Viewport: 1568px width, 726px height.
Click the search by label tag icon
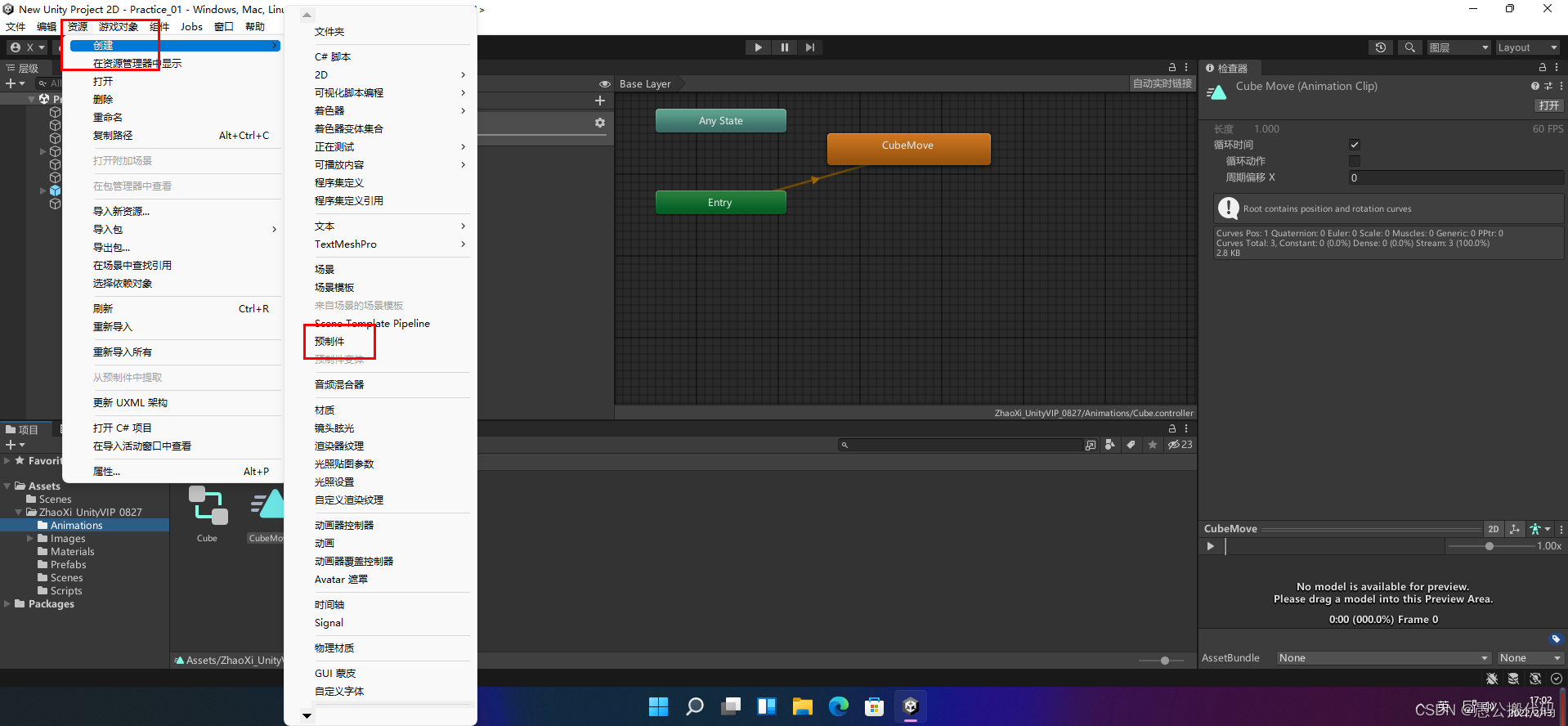(1131, 445)
